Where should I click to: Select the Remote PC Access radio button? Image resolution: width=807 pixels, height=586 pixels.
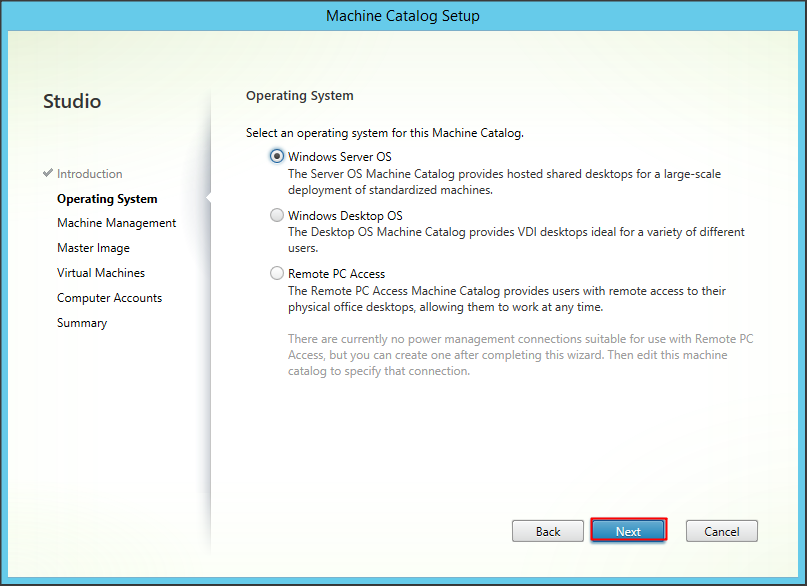(x=277, y=273)
